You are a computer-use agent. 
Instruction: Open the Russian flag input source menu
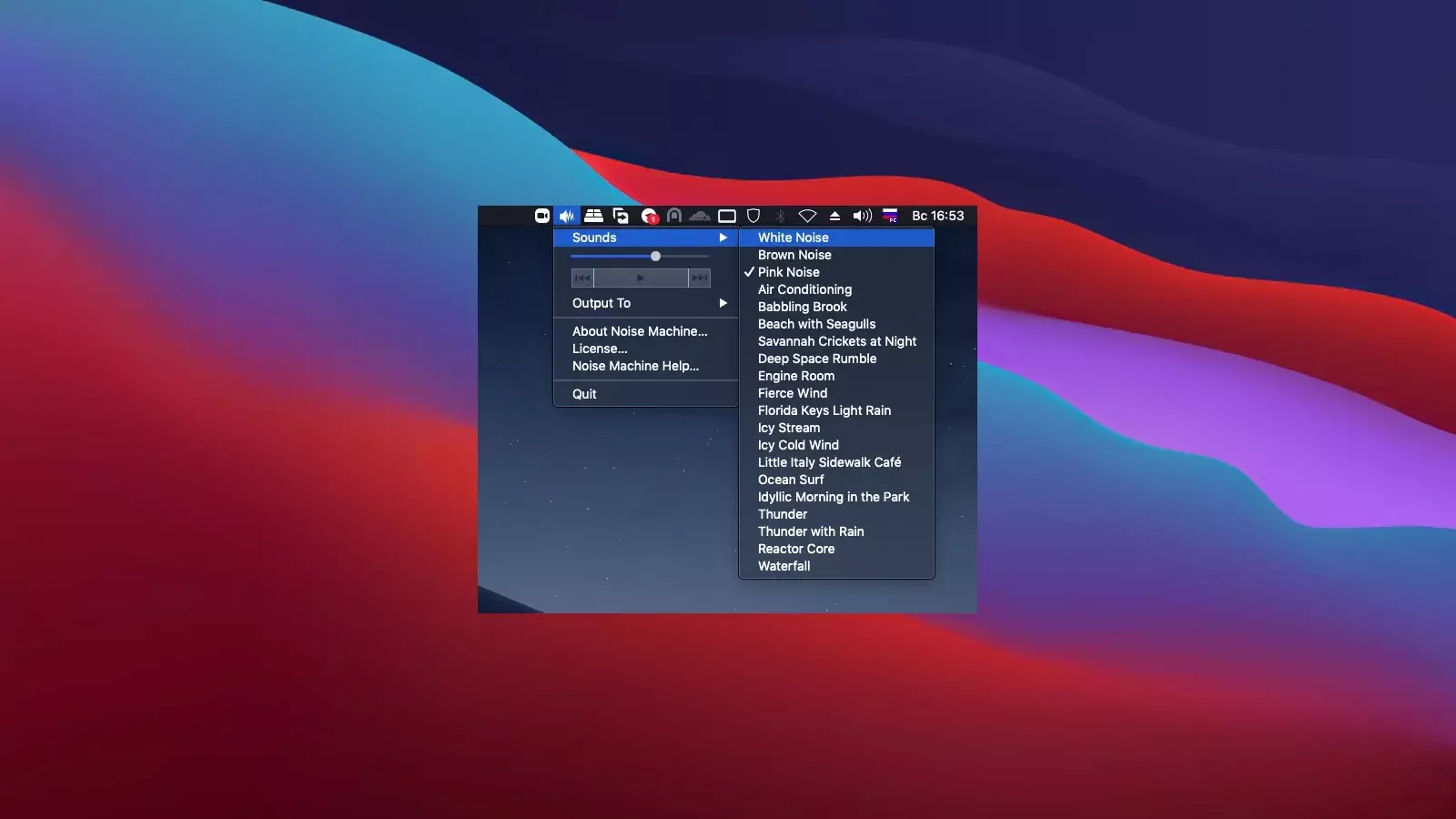(x=890, y=216)
